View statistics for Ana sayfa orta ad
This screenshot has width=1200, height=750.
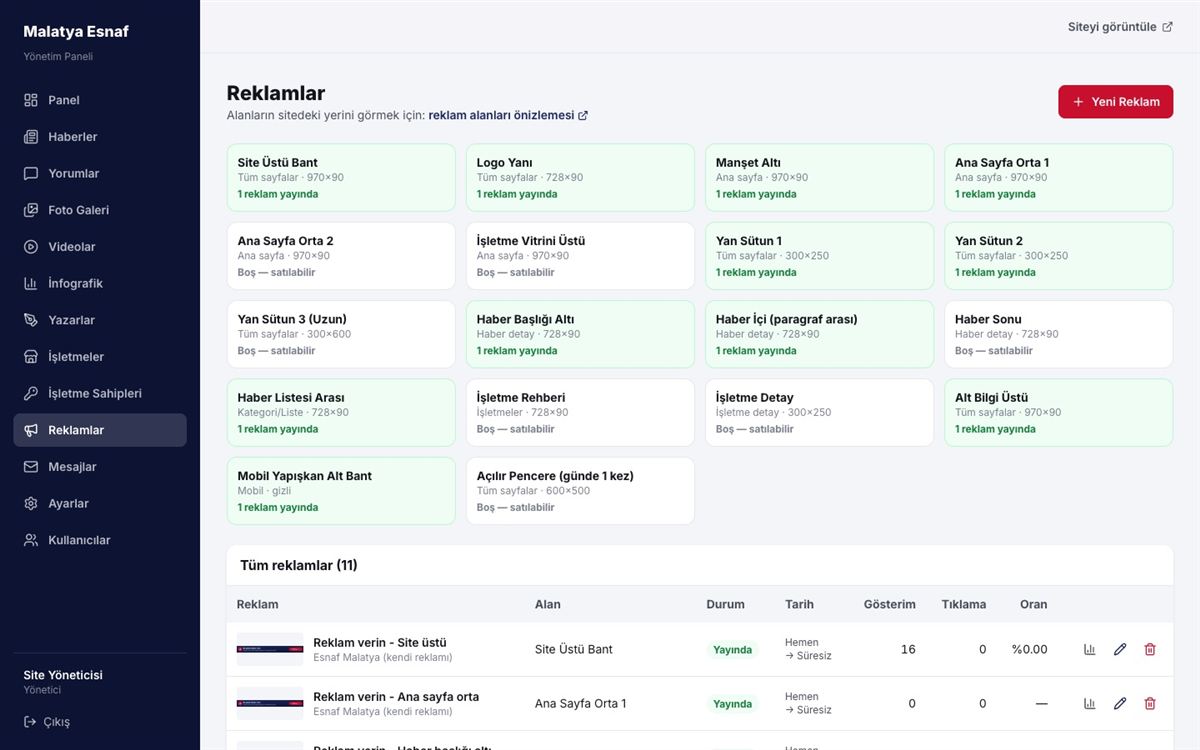(1090, 703)
